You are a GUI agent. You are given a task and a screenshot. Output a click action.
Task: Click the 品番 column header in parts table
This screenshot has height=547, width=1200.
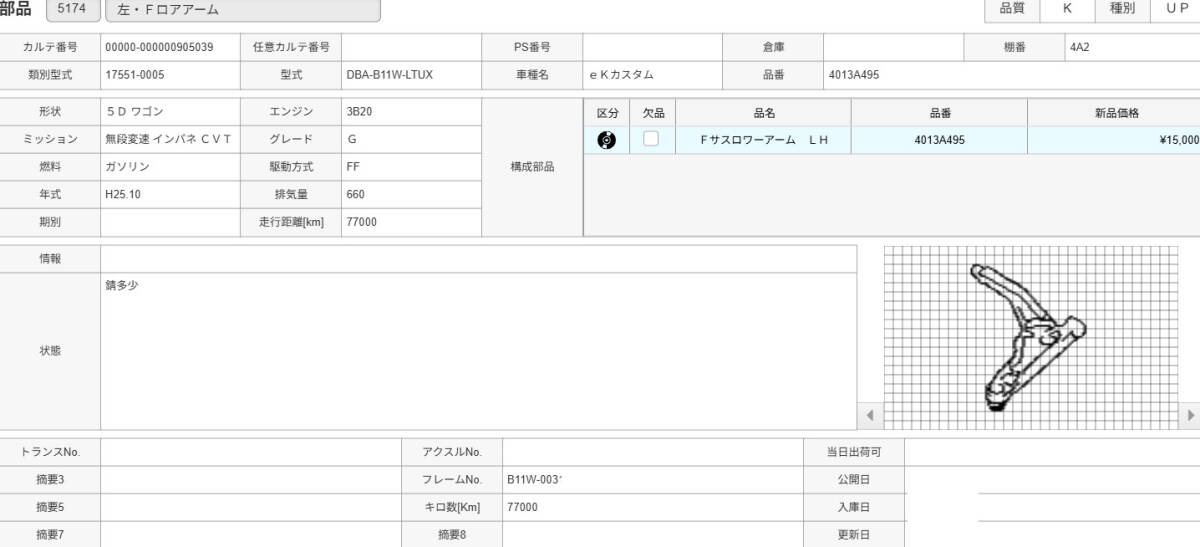coord(939,114)
